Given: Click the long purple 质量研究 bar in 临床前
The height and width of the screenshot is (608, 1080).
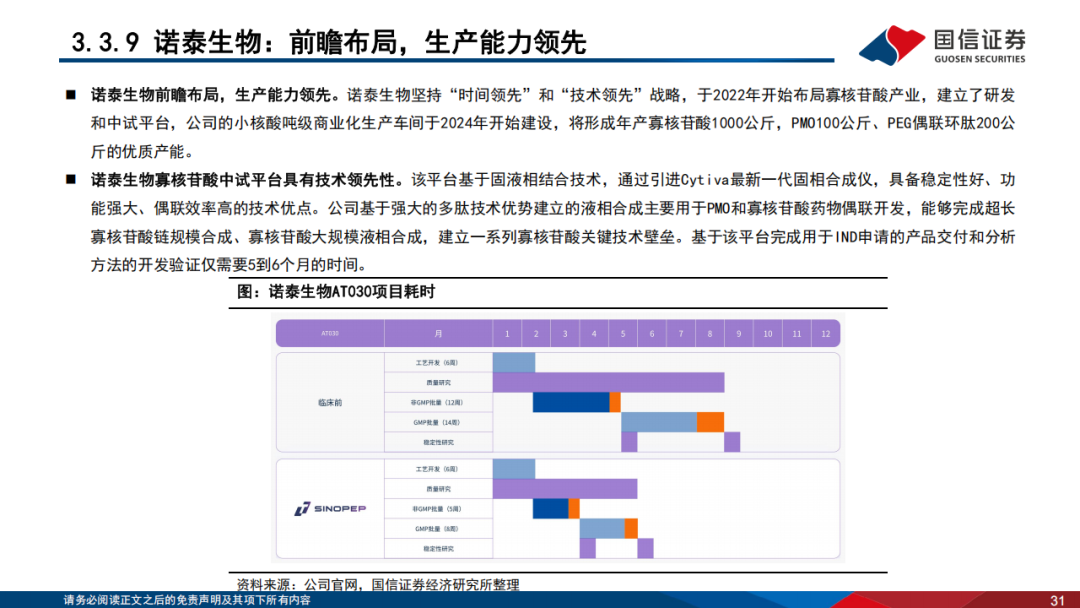Looking at the screenshot, I should click(x=608, y=382).
